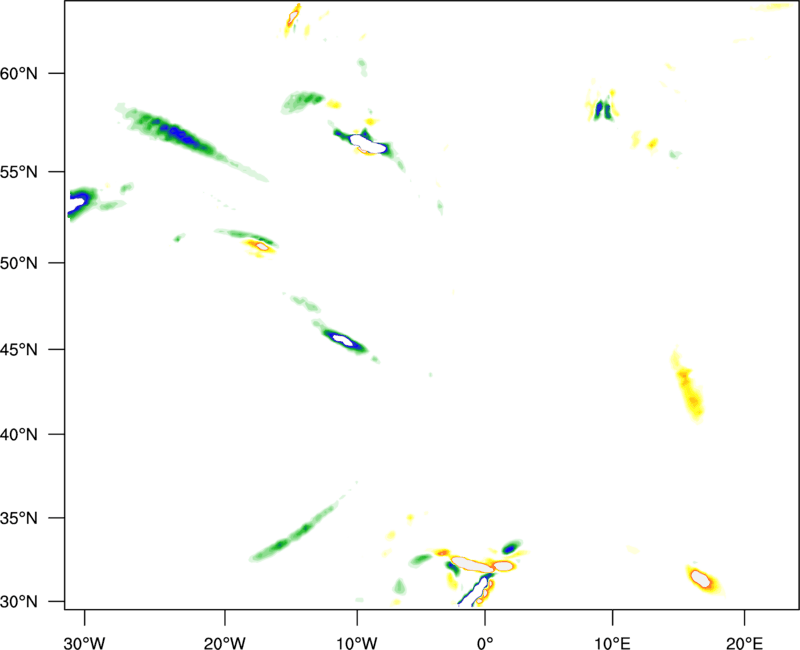The width and height of the screenshot is (800, 650).
Task: Click the 40°N latitude axis label
Action: 19,435
